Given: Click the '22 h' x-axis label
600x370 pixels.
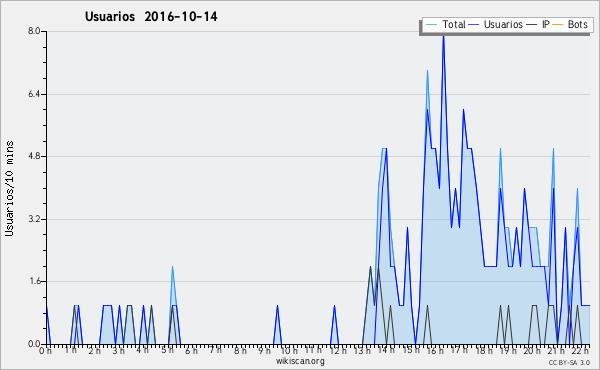Looking at the screenshot, I should tap(581, 350).
